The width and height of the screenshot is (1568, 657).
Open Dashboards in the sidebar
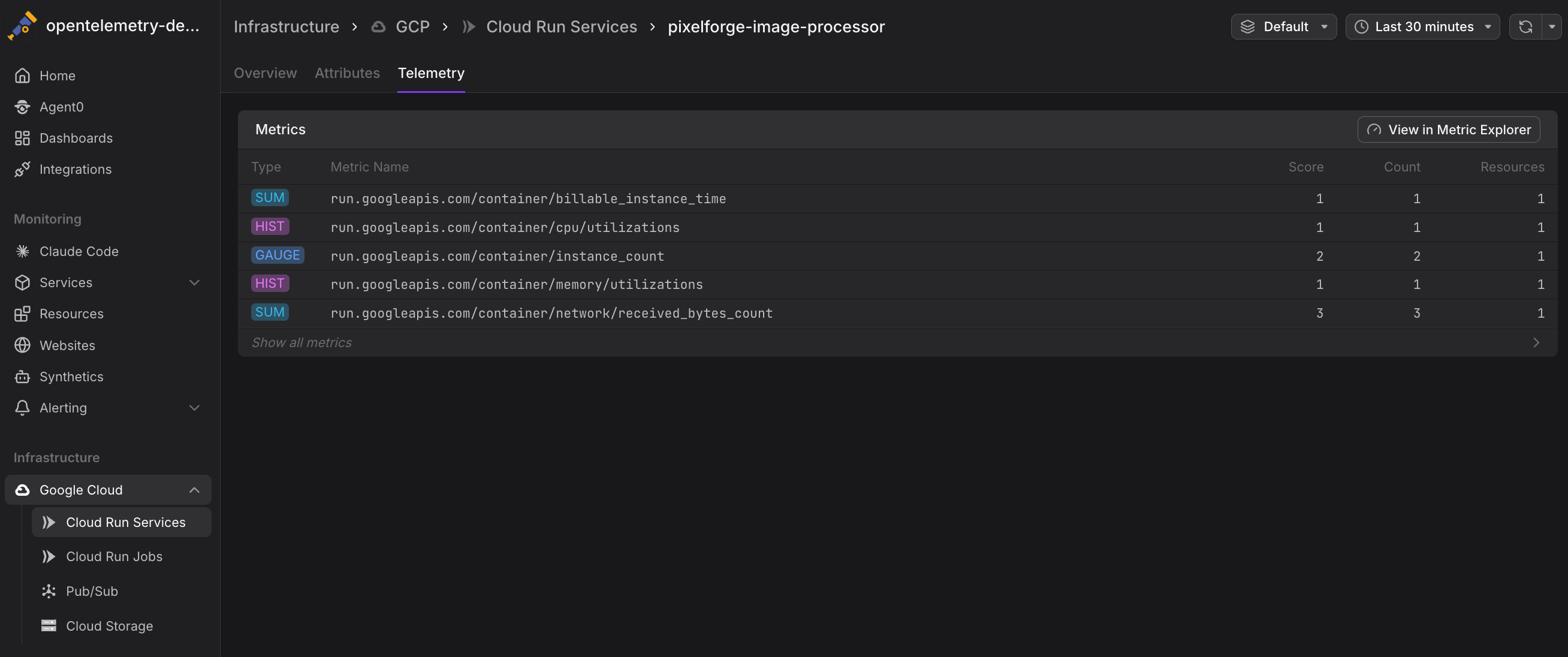pyautogui.click(x=108, y=138)
